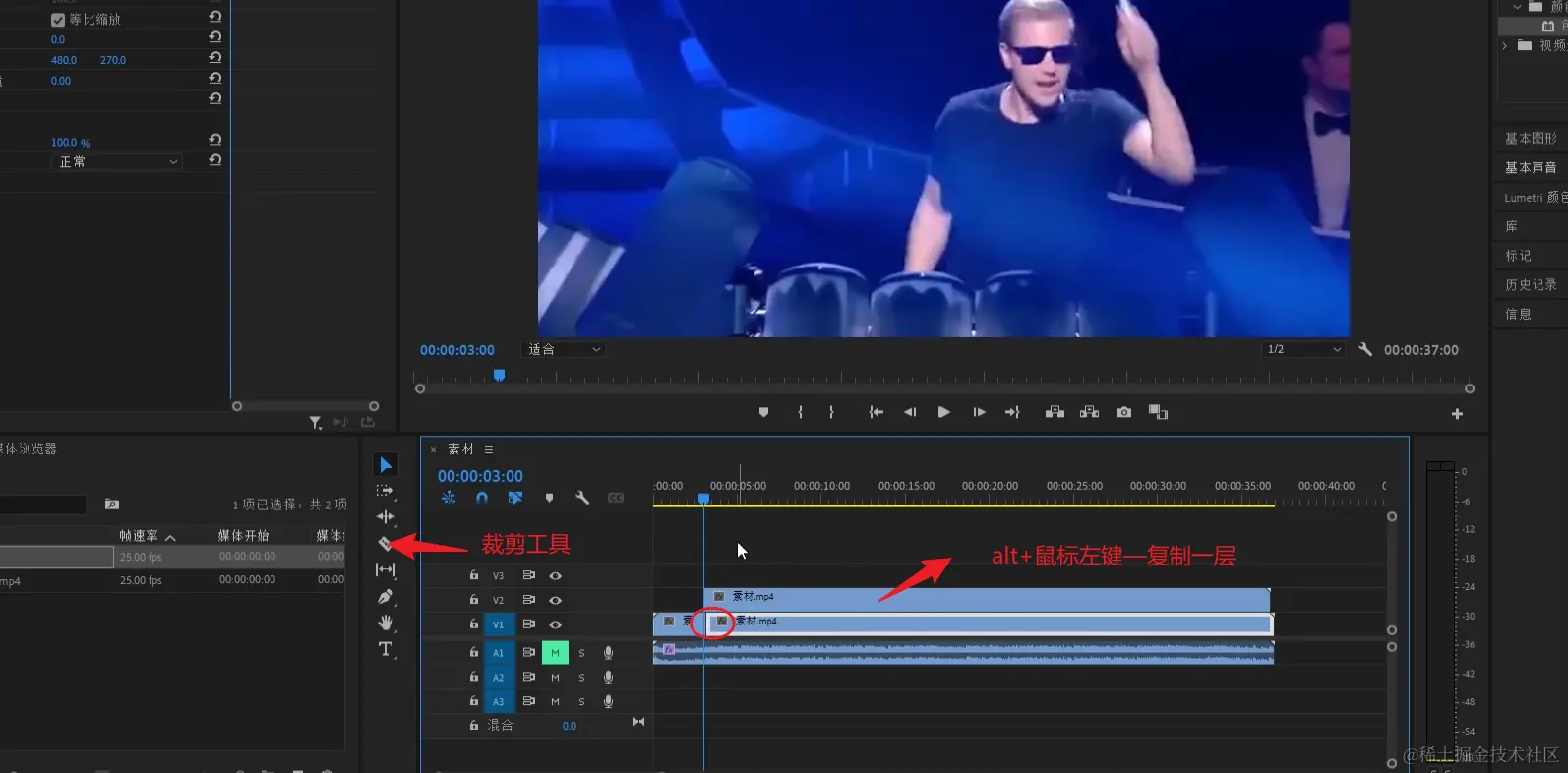The width and height of the screenshot is (1568, 773).
Task: Sort by the 帧速率 column
Action: tap(139, 536)
